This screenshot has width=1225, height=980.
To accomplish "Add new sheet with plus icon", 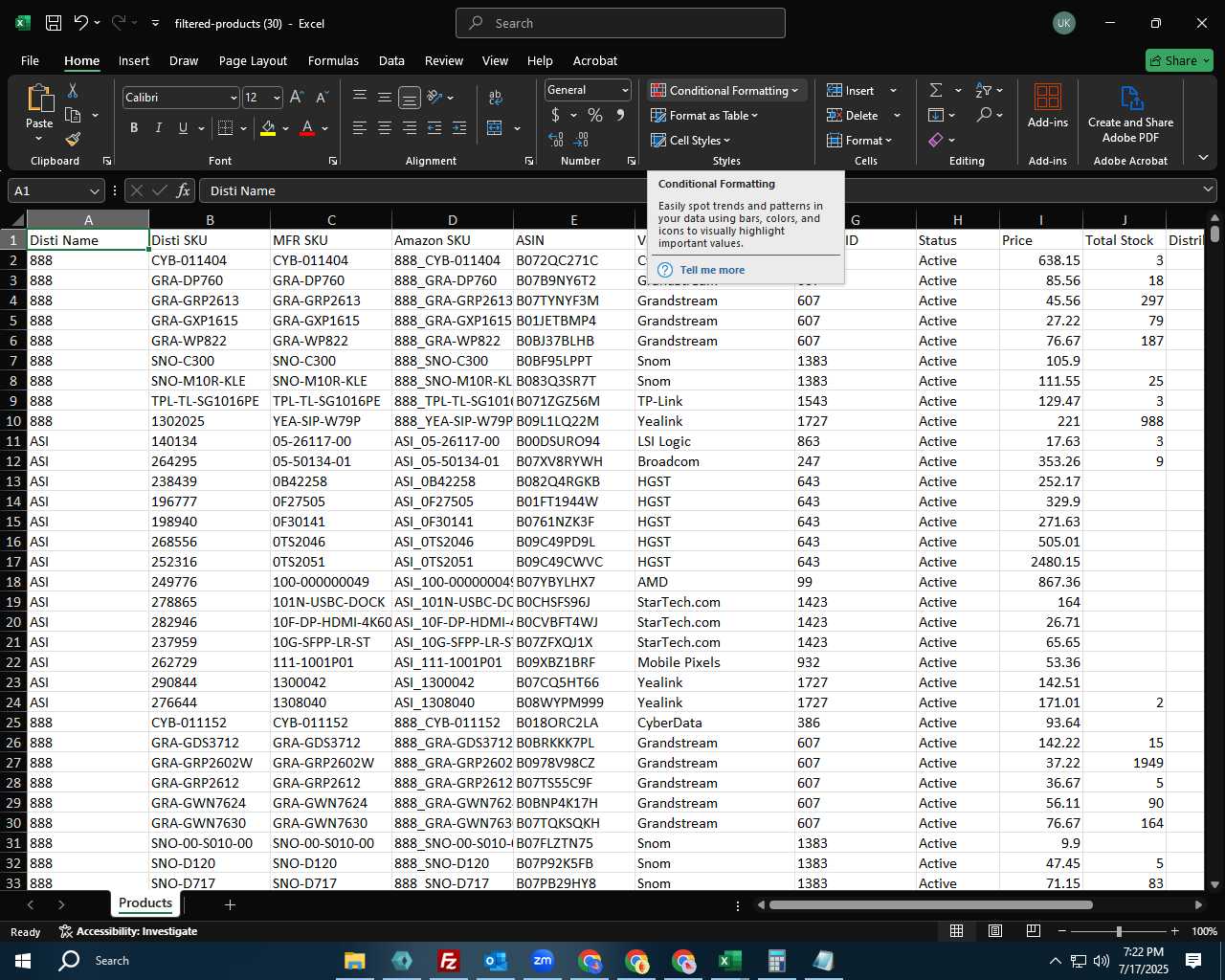I will (230, 904).
